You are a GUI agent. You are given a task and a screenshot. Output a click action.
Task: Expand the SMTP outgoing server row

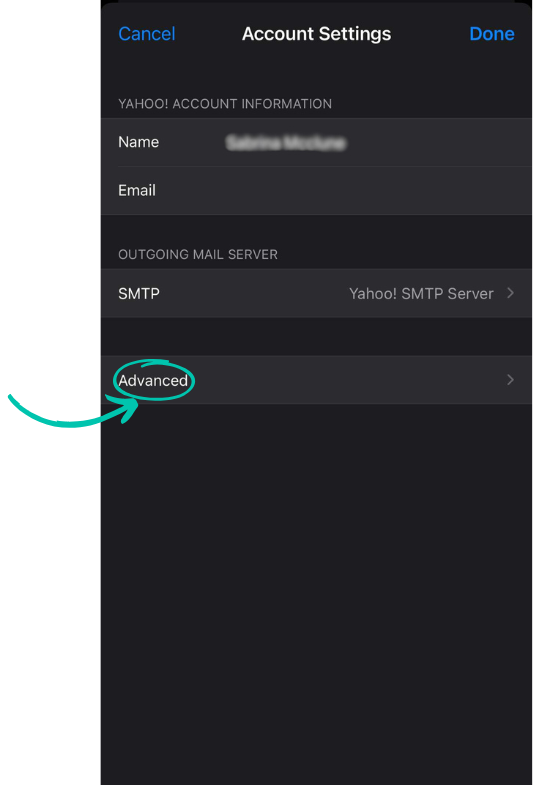coord(316,293)
